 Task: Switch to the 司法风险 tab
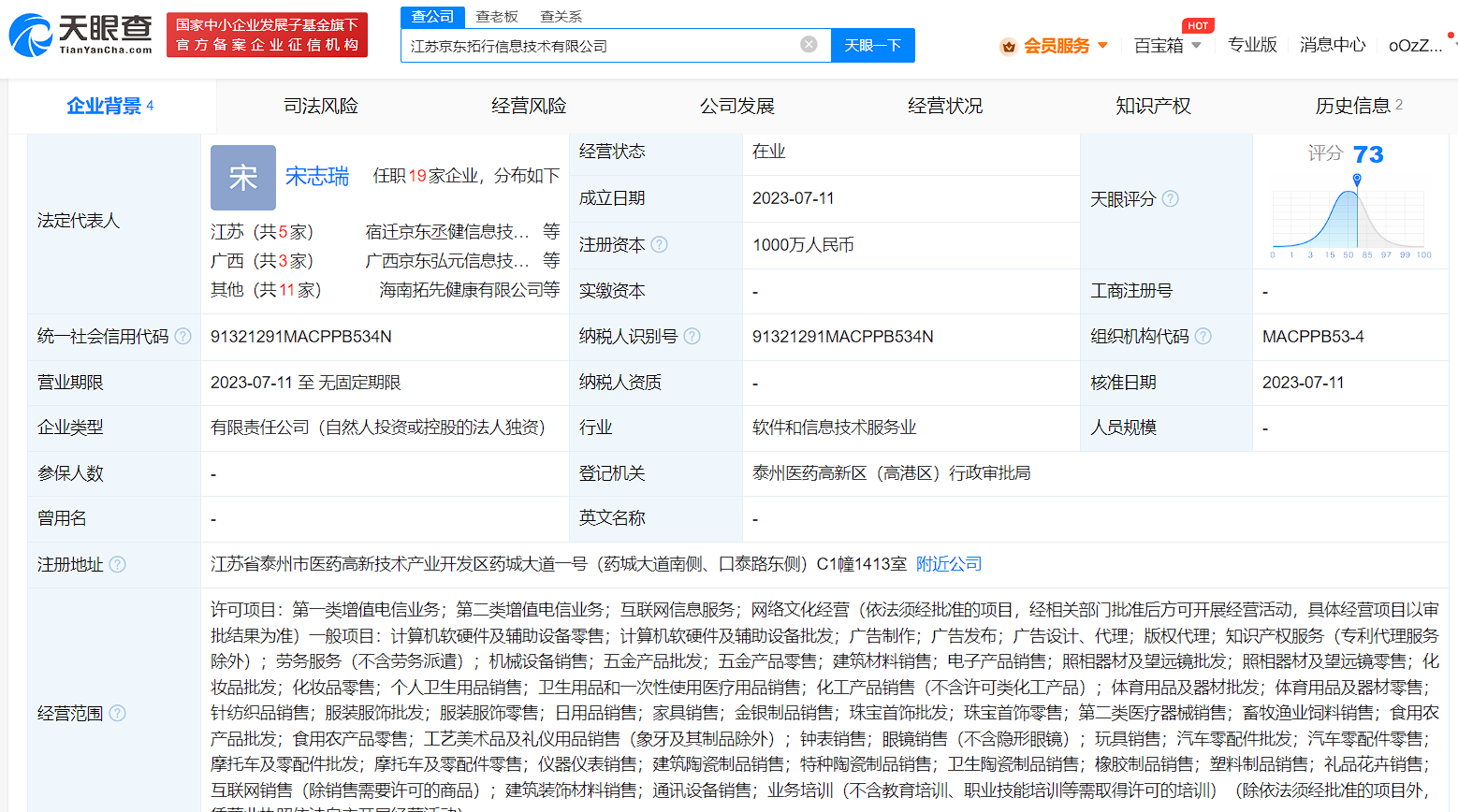[321, 106]
